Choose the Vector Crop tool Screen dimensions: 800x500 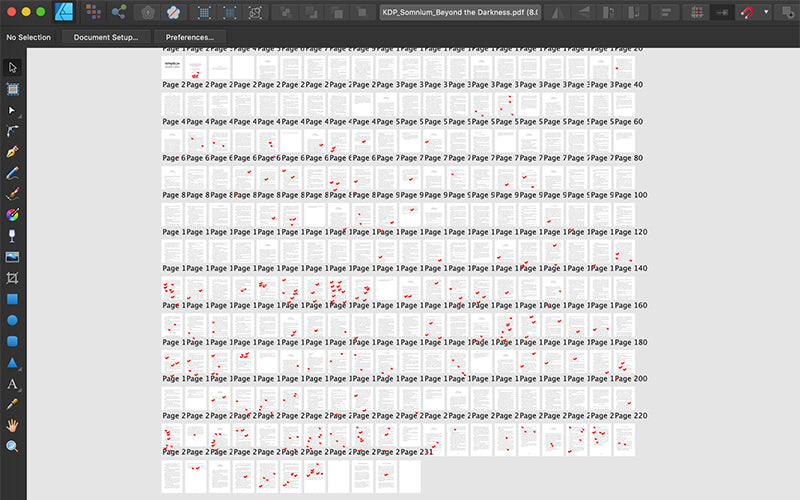click(13, 277)
